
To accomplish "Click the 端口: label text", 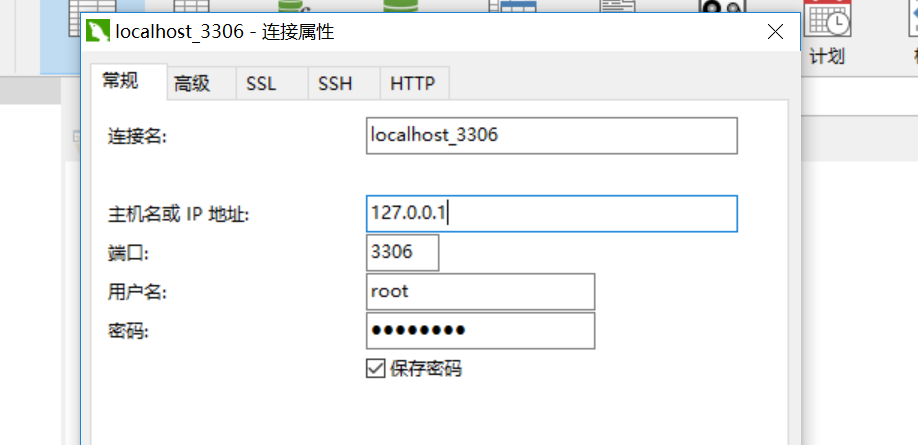I will click(x=128, y=254).
